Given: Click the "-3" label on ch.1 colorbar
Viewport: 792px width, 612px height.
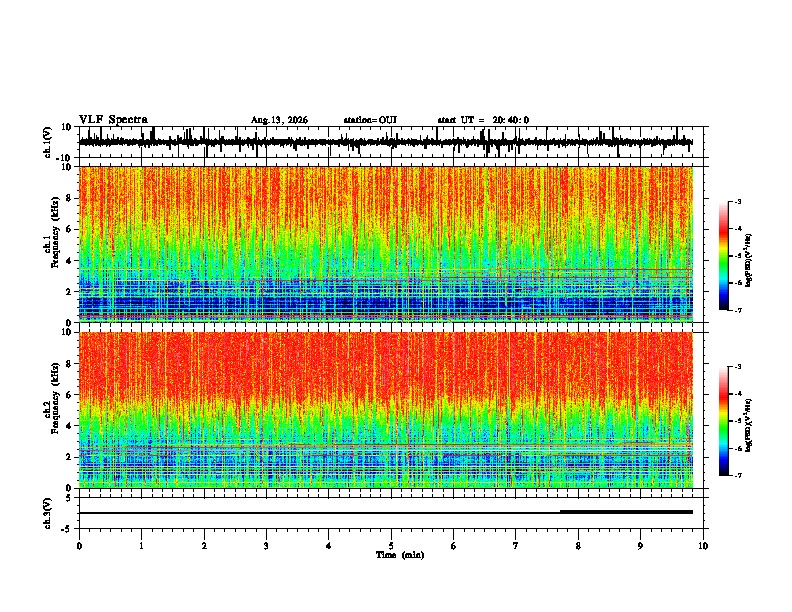Looking at the screenshot, I should (737, 201).
